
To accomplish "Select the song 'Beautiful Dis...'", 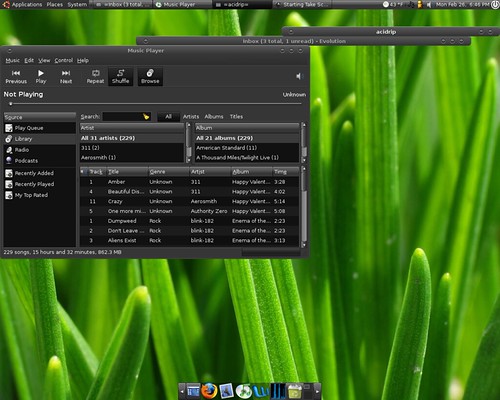I will point(189,192).
